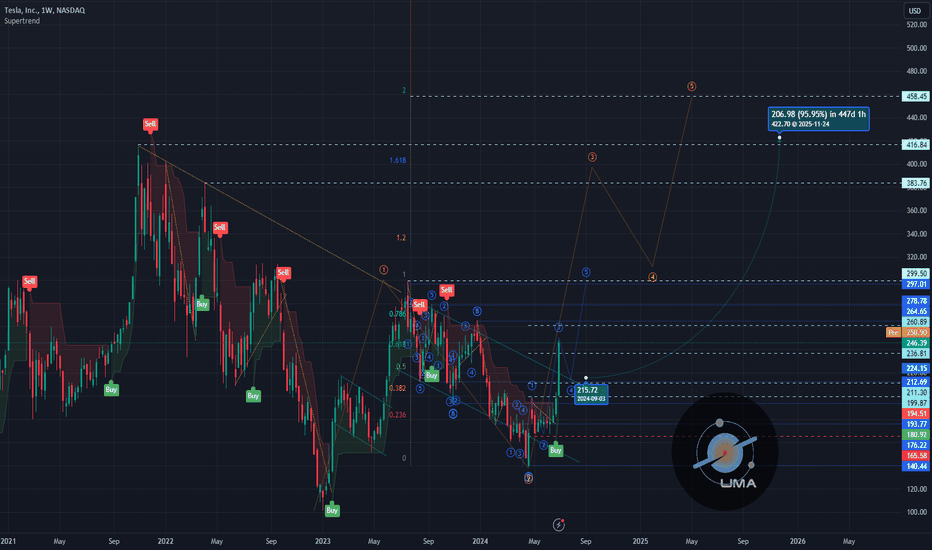Image resolution: width=932 pixels, height=550 pixels.
Task: Select the 260.89 price axis label
Action: [915, 322]
